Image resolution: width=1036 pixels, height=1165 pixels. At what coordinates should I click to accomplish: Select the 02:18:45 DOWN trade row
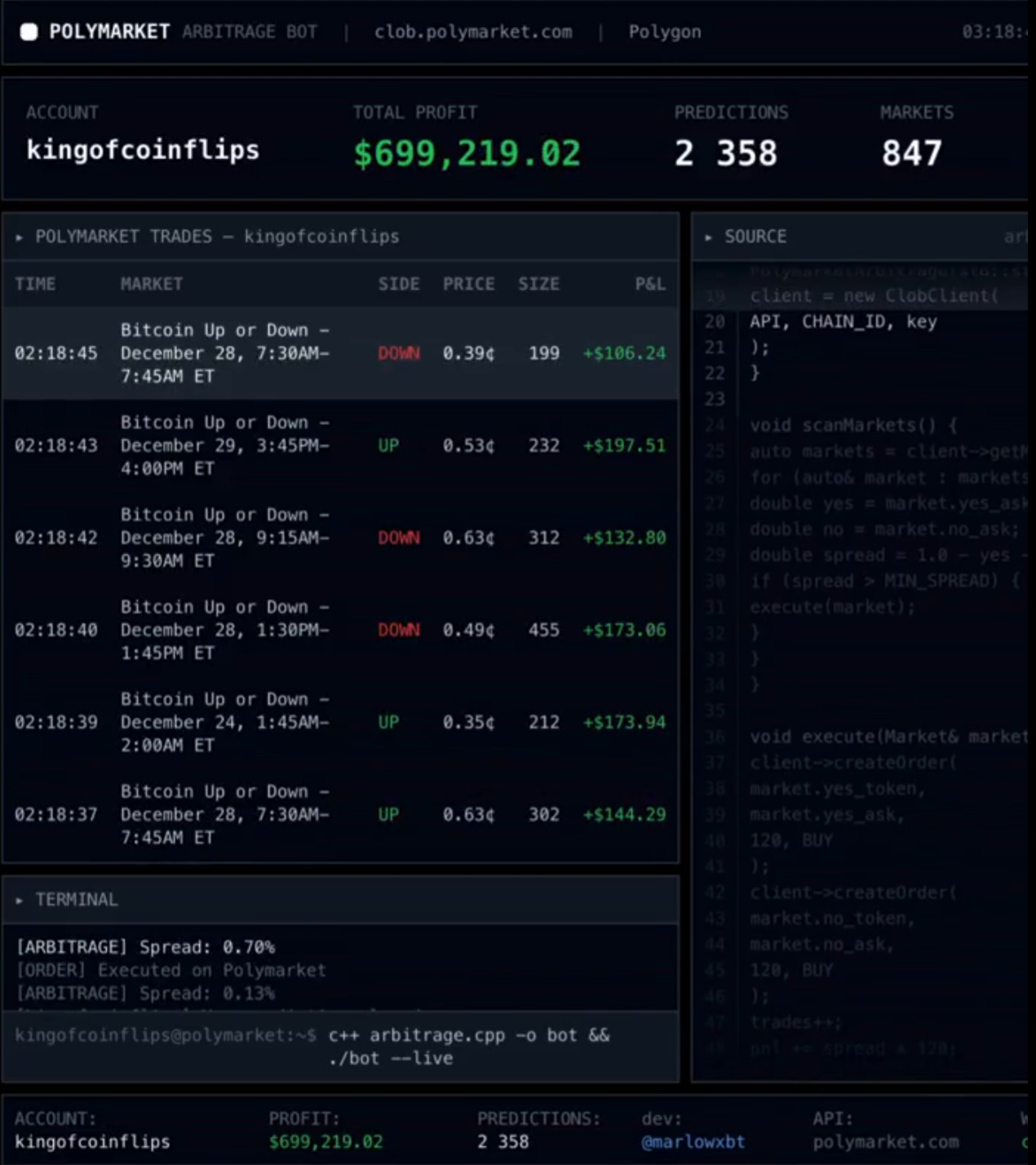click(x=339, y=353)
